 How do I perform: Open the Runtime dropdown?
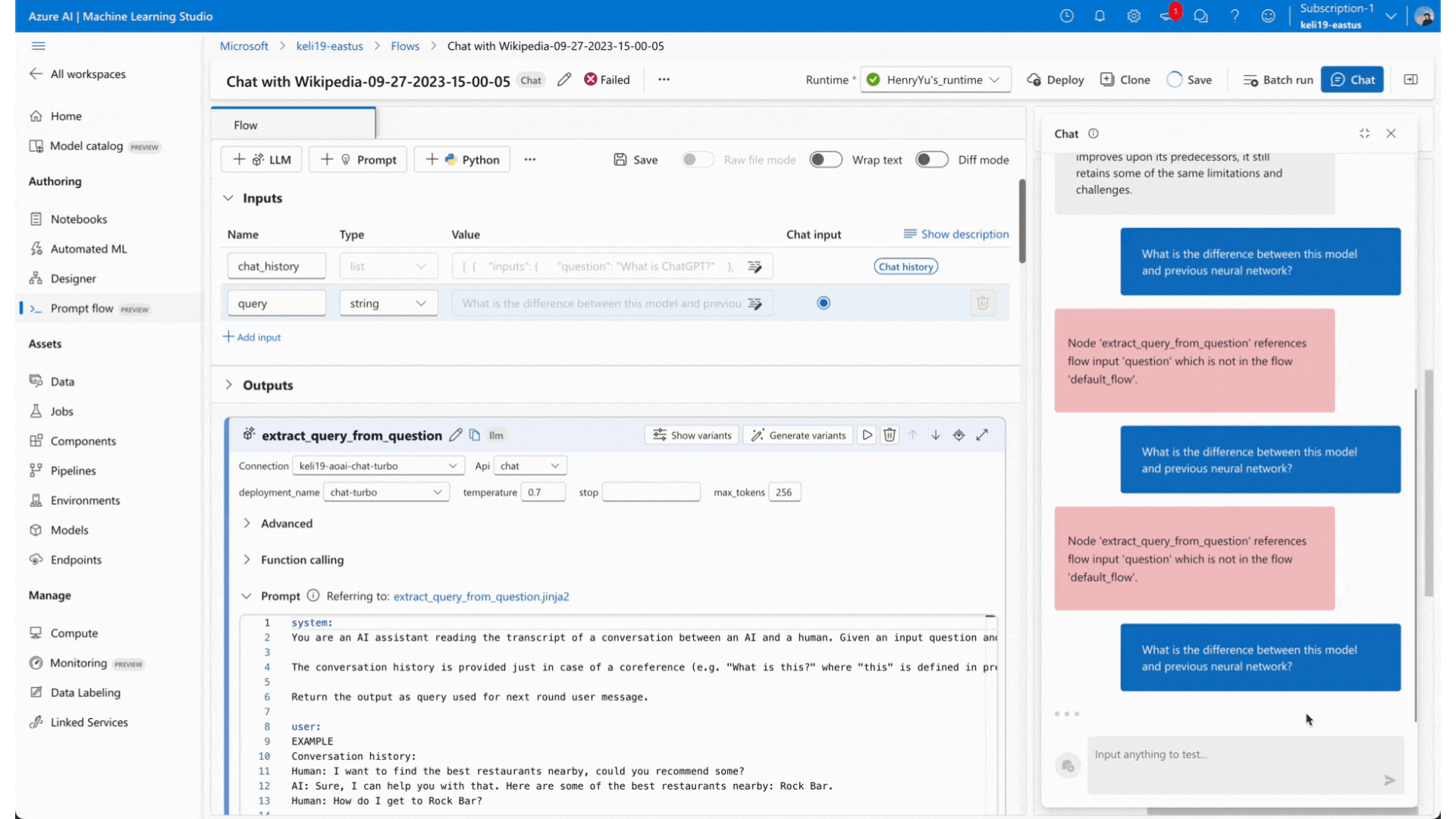pyautogui.click(x=935, y=80)
